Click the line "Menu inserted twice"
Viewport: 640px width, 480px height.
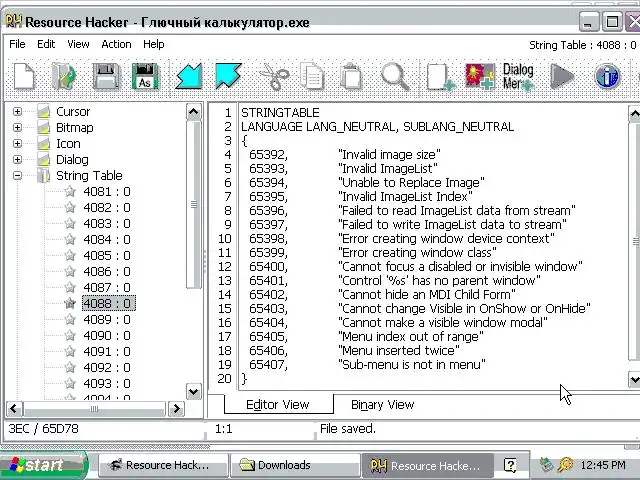pyautogui.click(x=399, y=351)
